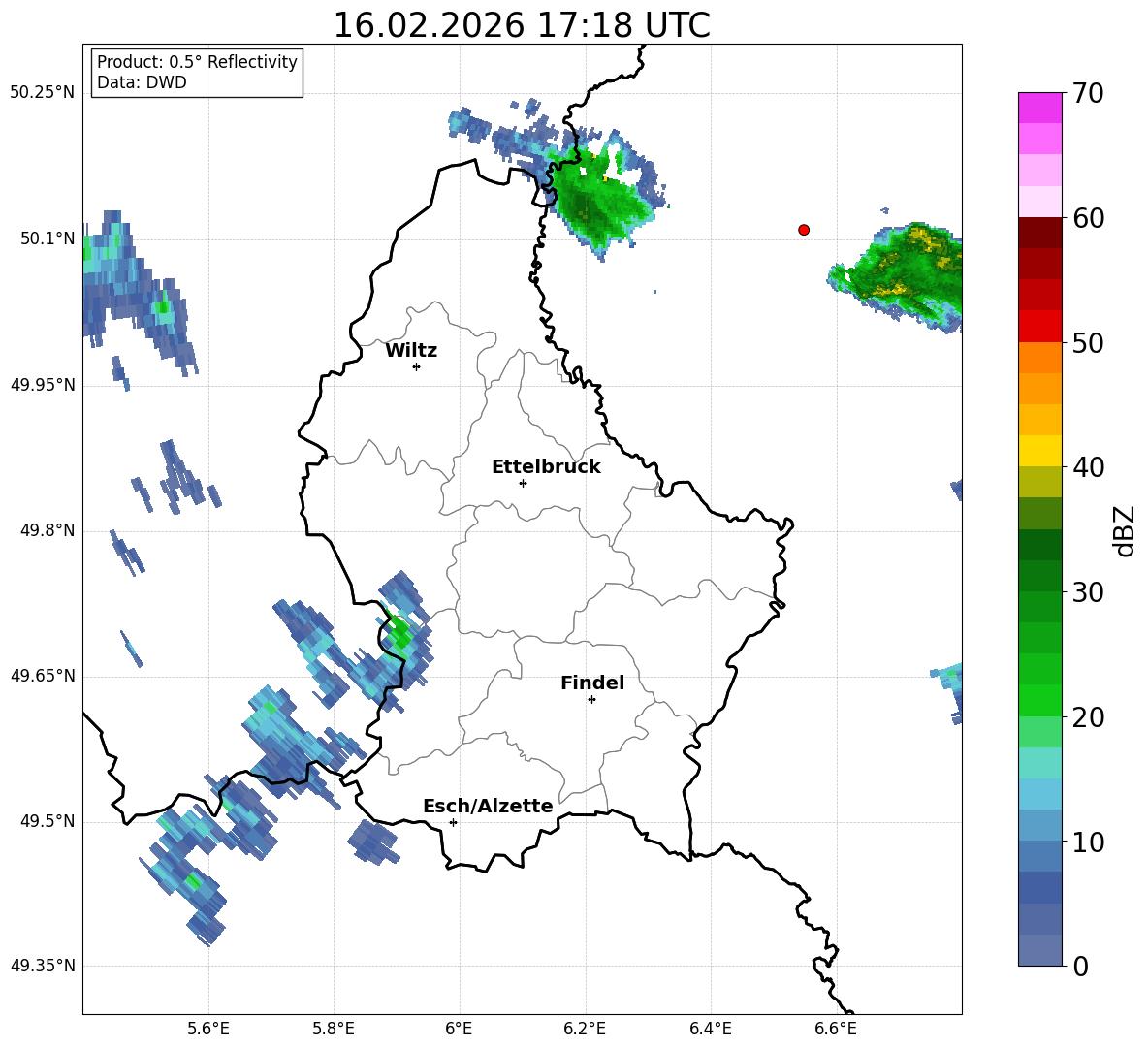Image resolution: width=1148 pixels, height=1048 pixels.
Task: Click the Wiltz location cross marker
Action: (417, 366)
